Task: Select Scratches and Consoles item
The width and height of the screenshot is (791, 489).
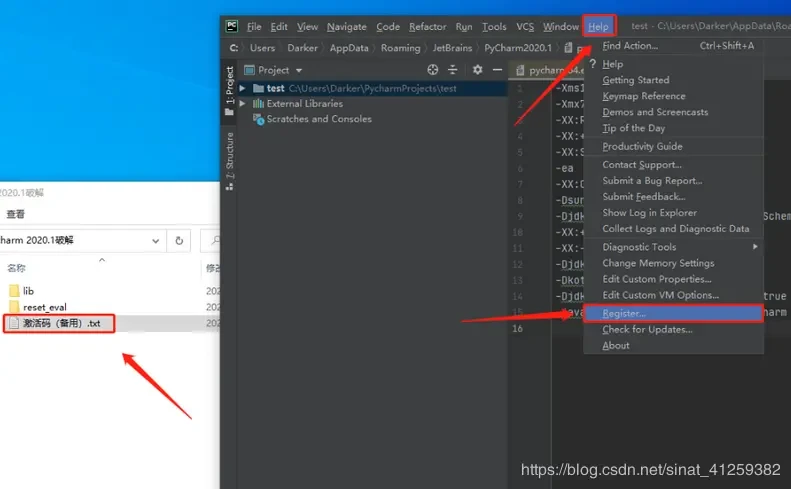Action: tap(318, 119)
